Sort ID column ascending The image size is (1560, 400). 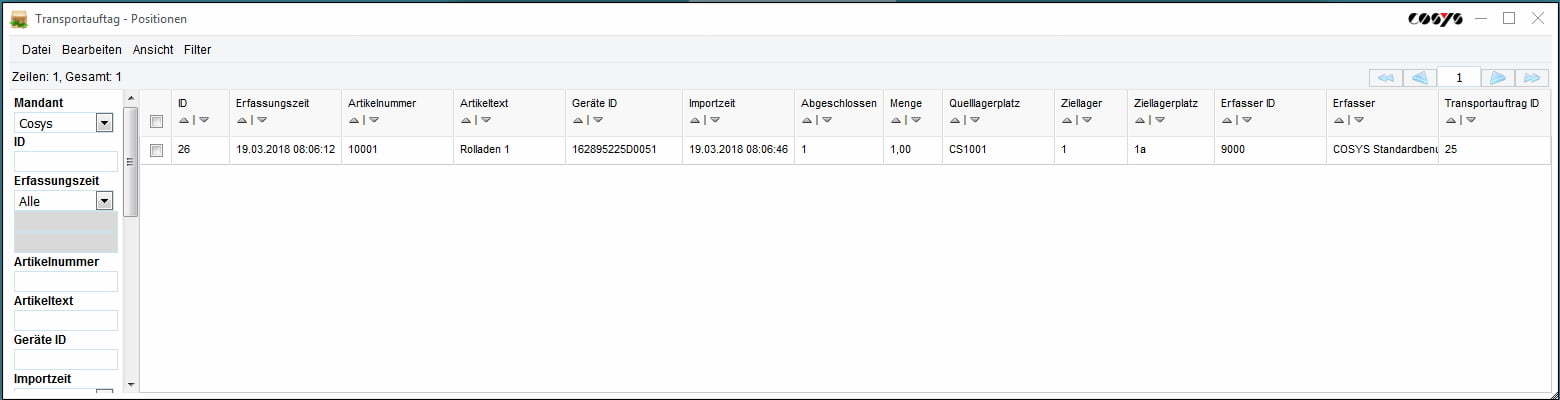coord(184,120)
